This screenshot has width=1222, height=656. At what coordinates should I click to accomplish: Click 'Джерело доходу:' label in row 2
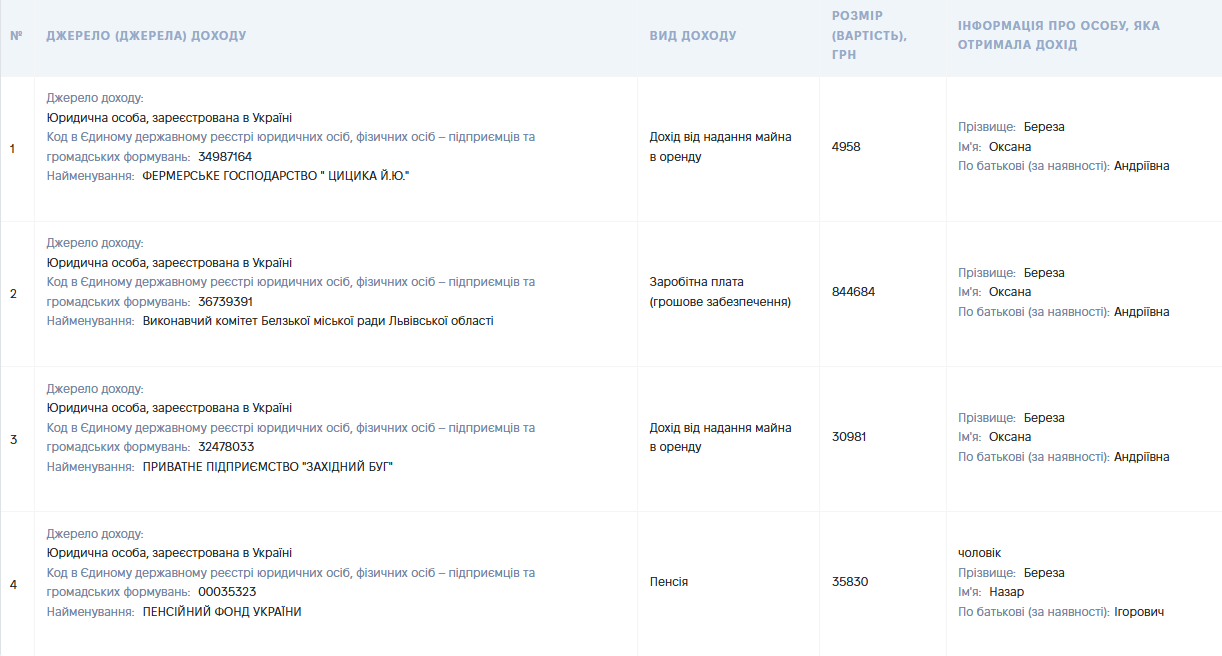point(95,243)
